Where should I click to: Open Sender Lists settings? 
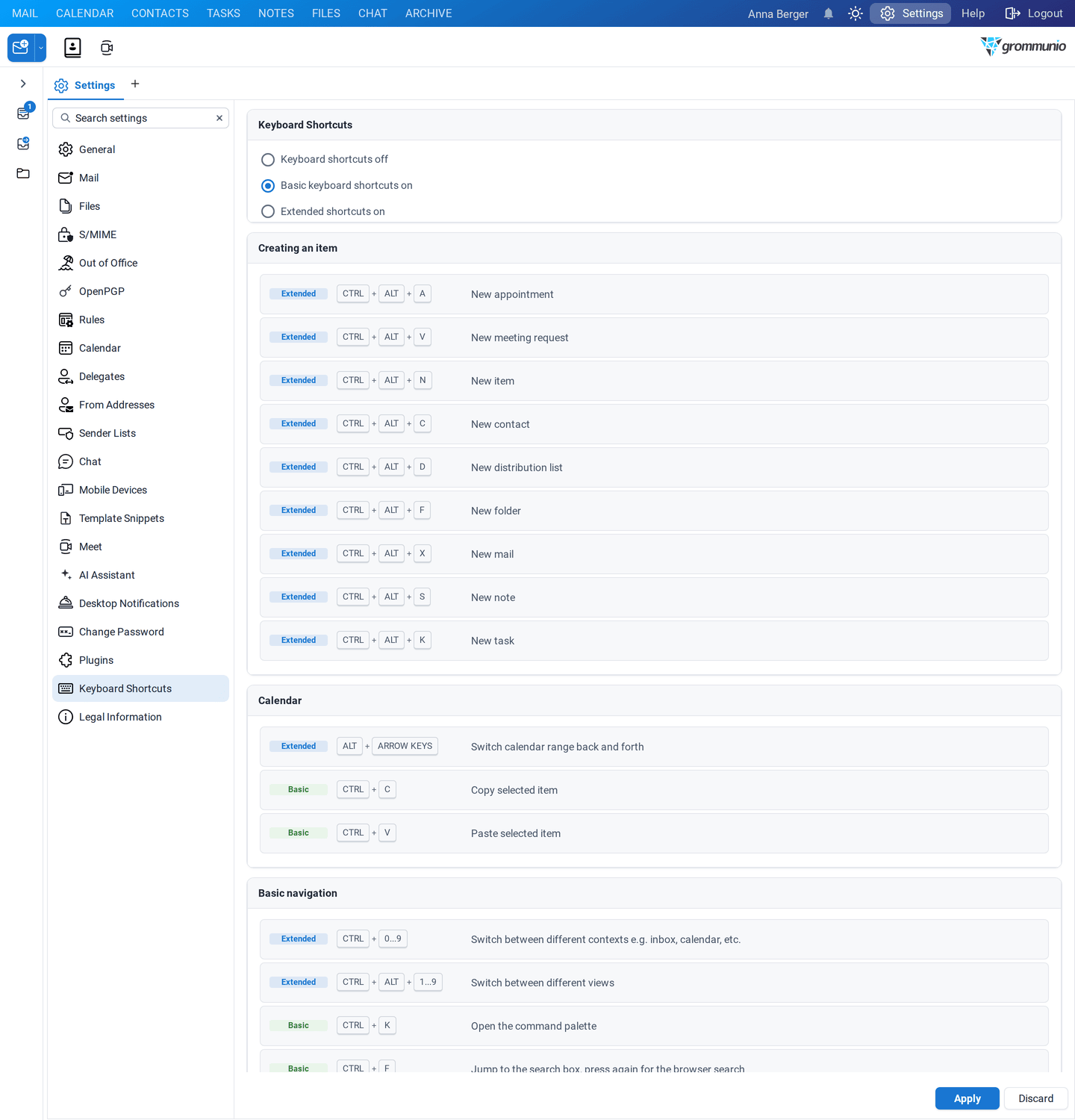(140, 433)
